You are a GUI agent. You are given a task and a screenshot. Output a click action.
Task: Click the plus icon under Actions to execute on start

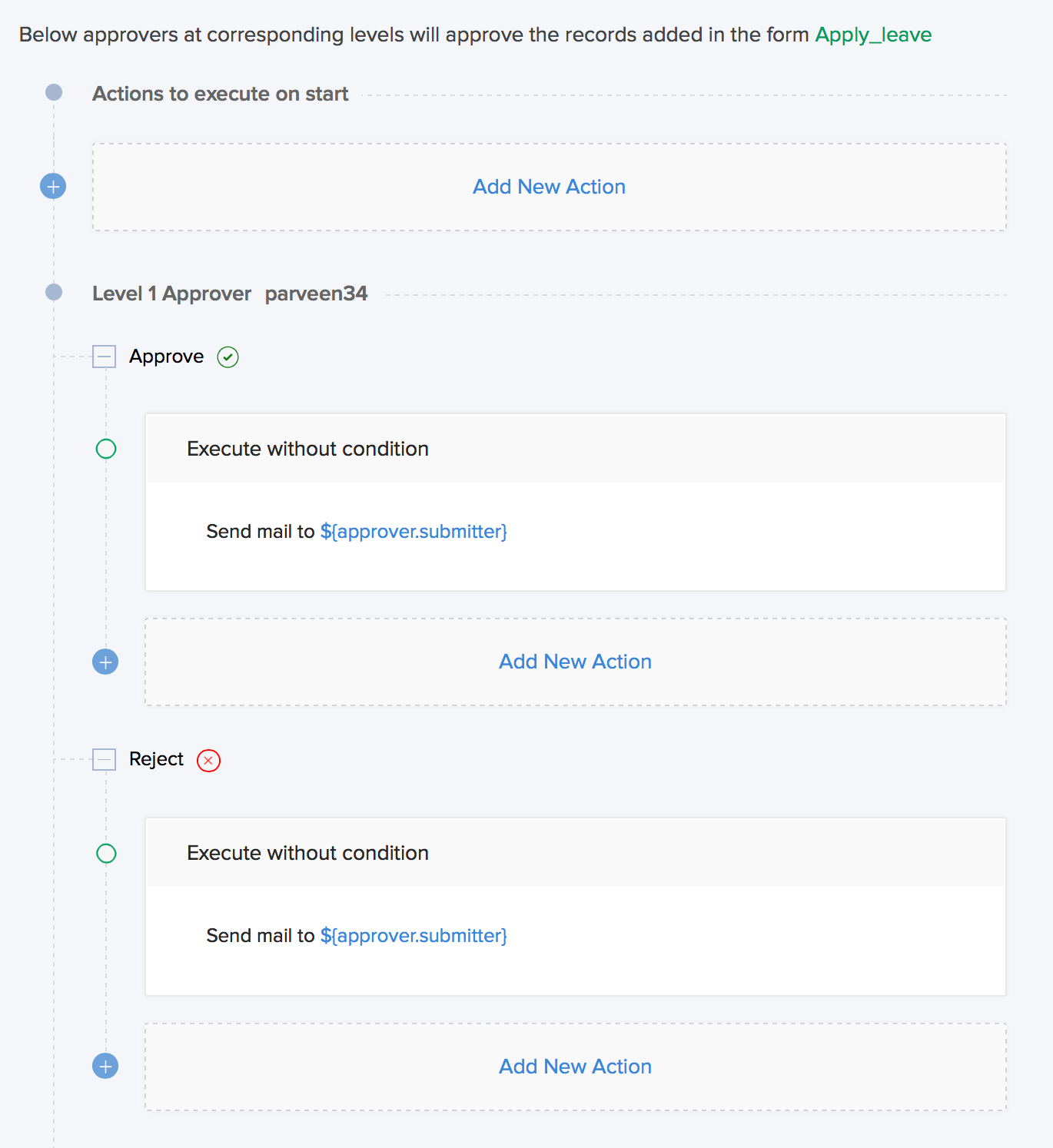(53, 186)
